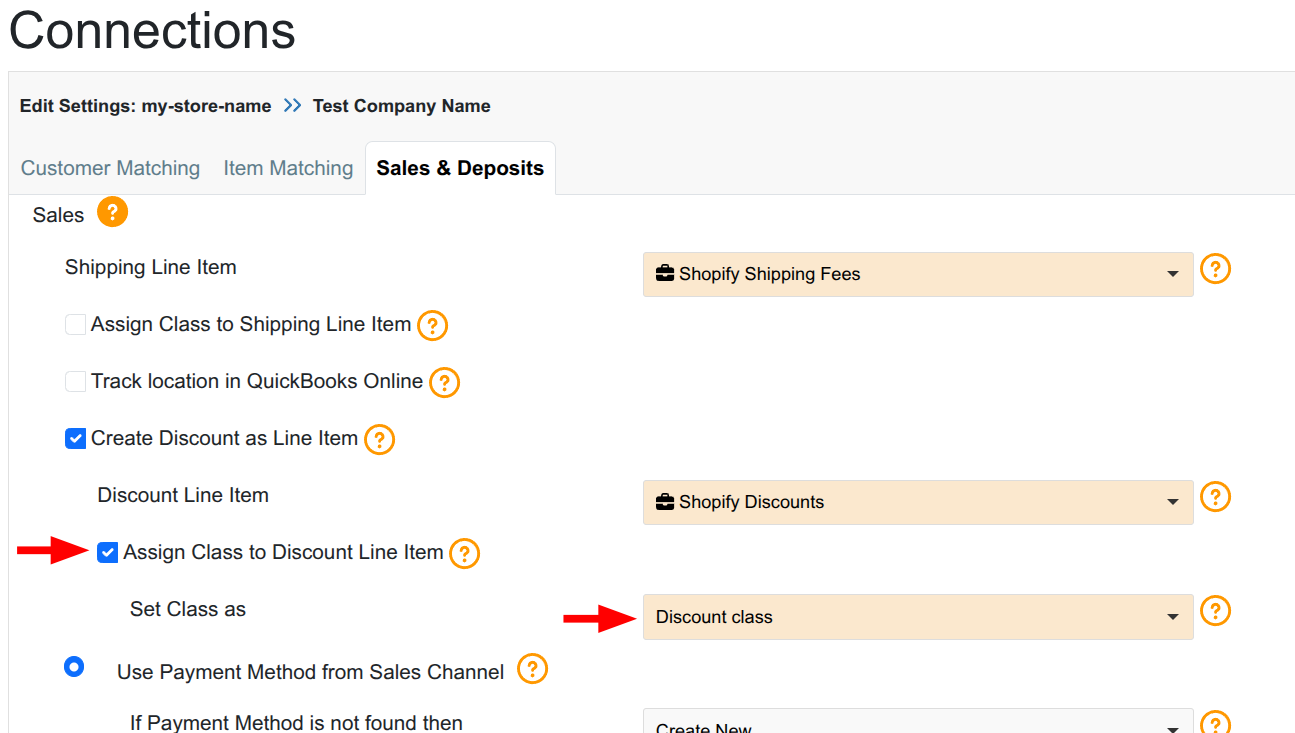
Task: Untick Assign Class to Discount Line Item
Action: pyautogui.click(x=108, y=553)
